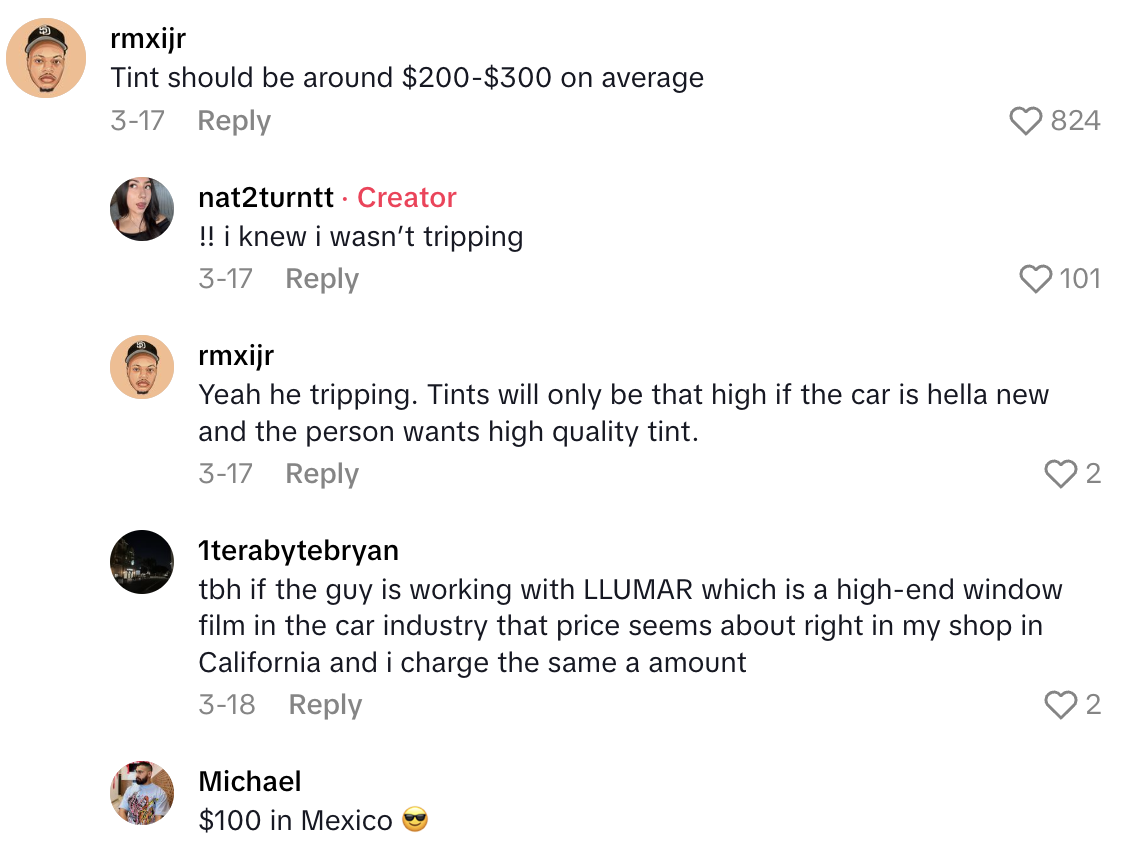
Task: View the 824 like count
Action: click(1076, 120)
